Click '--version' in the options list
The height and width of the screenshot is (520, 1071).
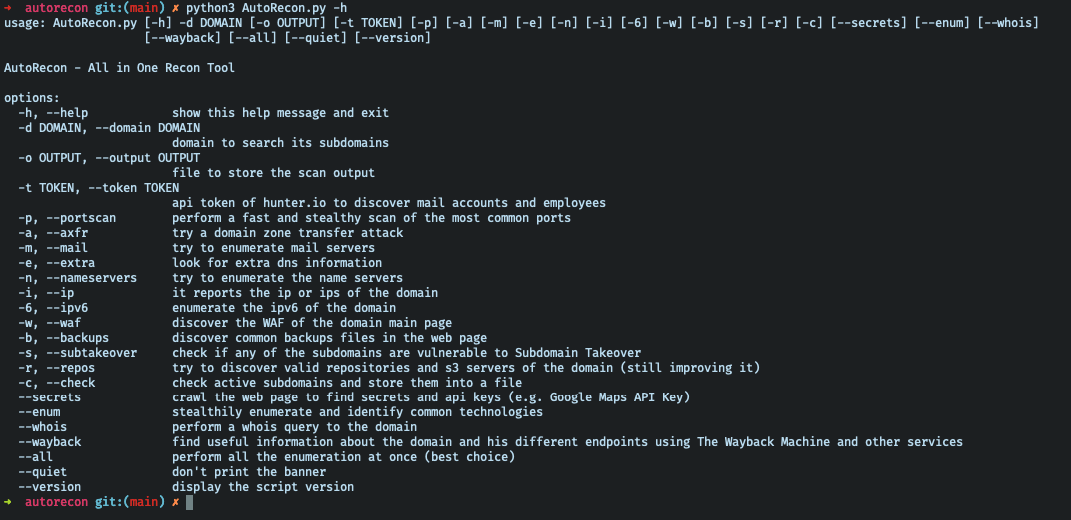49,487
